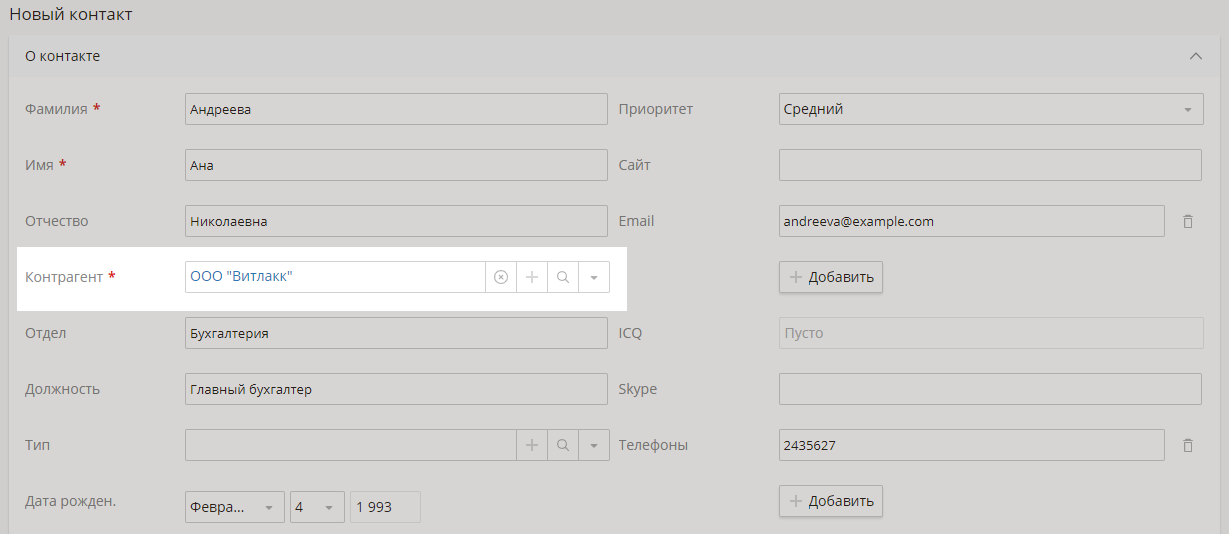Open birth month dropdown Февра...
Image resolution: width=1229 pixels, height=534 pixels.
235,507
